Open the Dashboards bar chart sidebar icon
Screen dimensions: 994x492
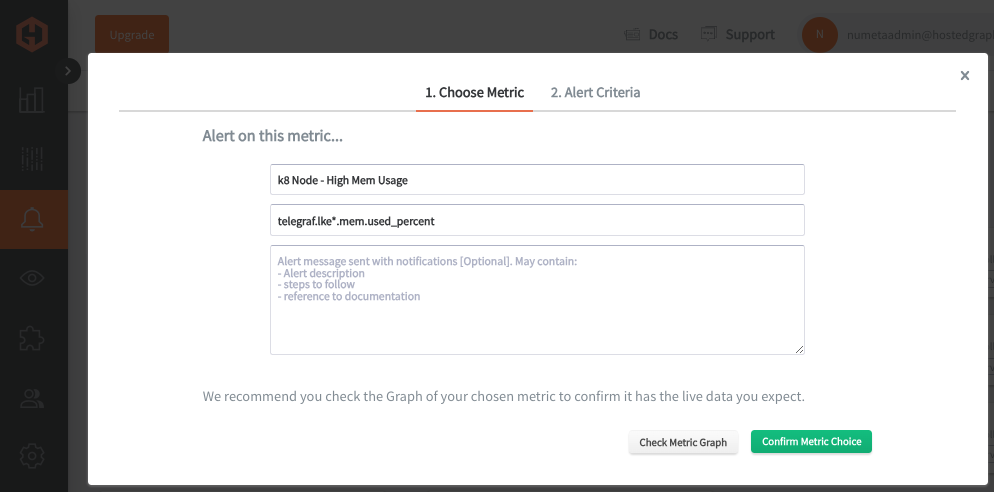pyautogui.click(x=32, y=100)
